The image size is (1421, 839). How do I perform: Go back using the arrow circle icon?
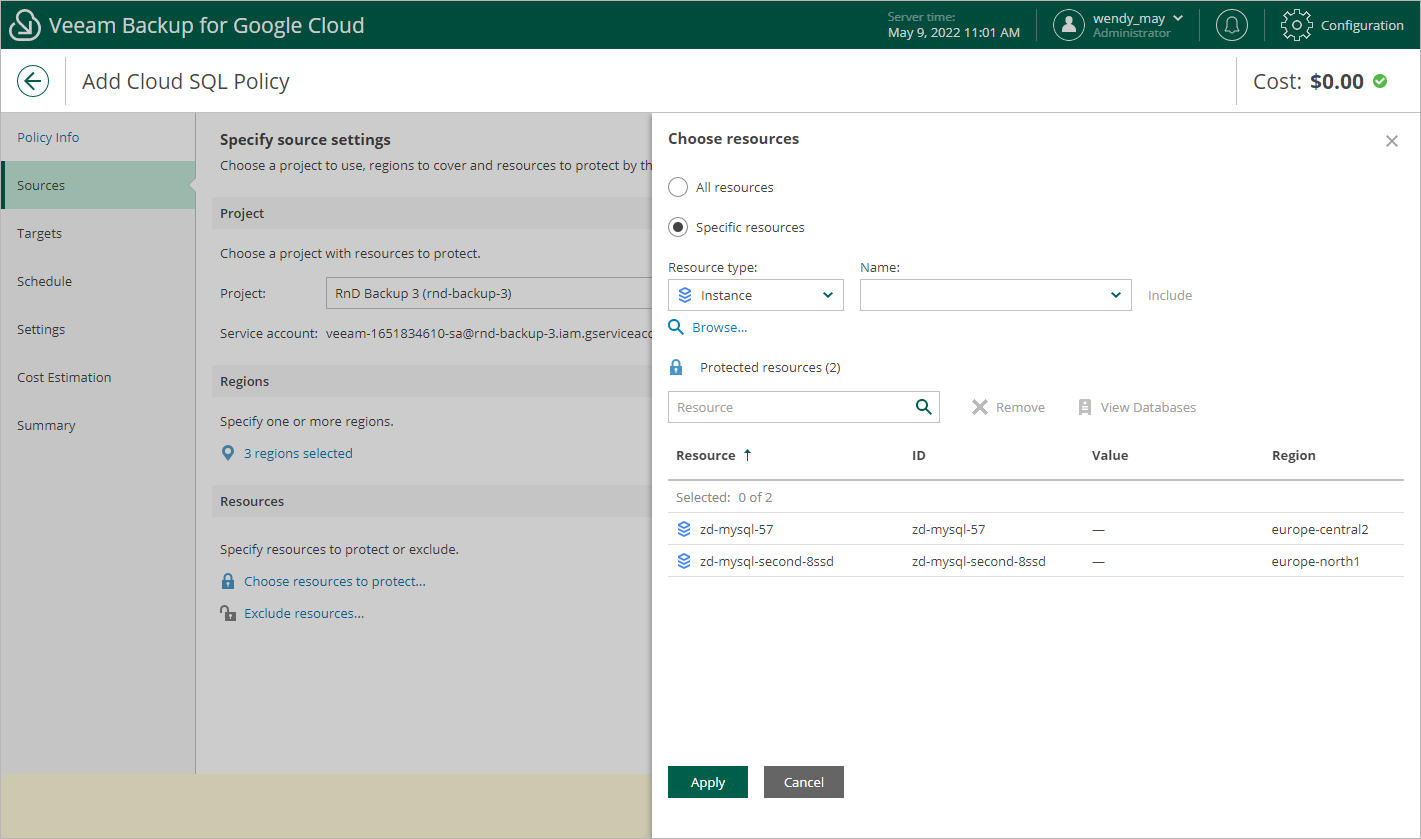(33, 81)
